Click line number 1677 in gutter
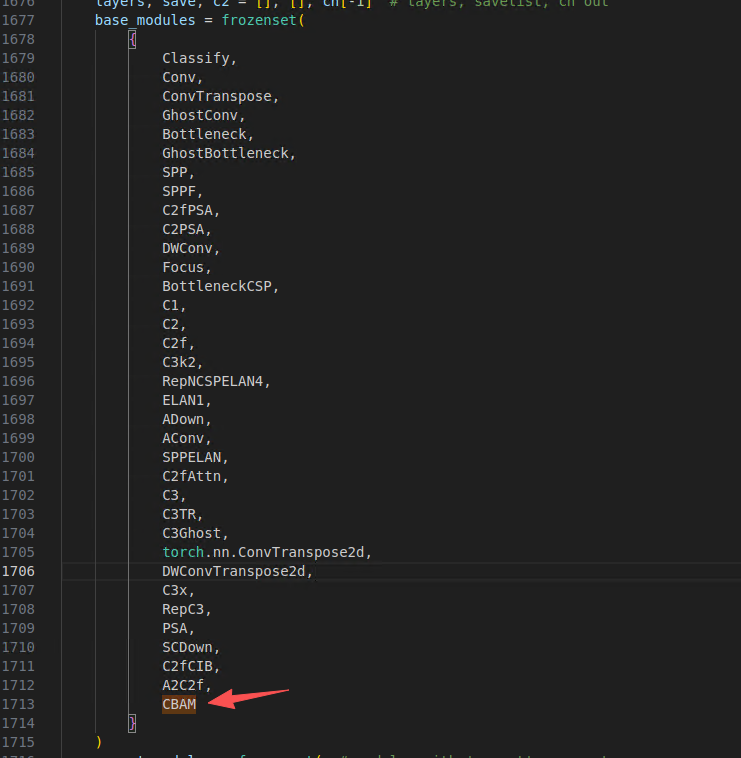 click(x=18, y=20)
